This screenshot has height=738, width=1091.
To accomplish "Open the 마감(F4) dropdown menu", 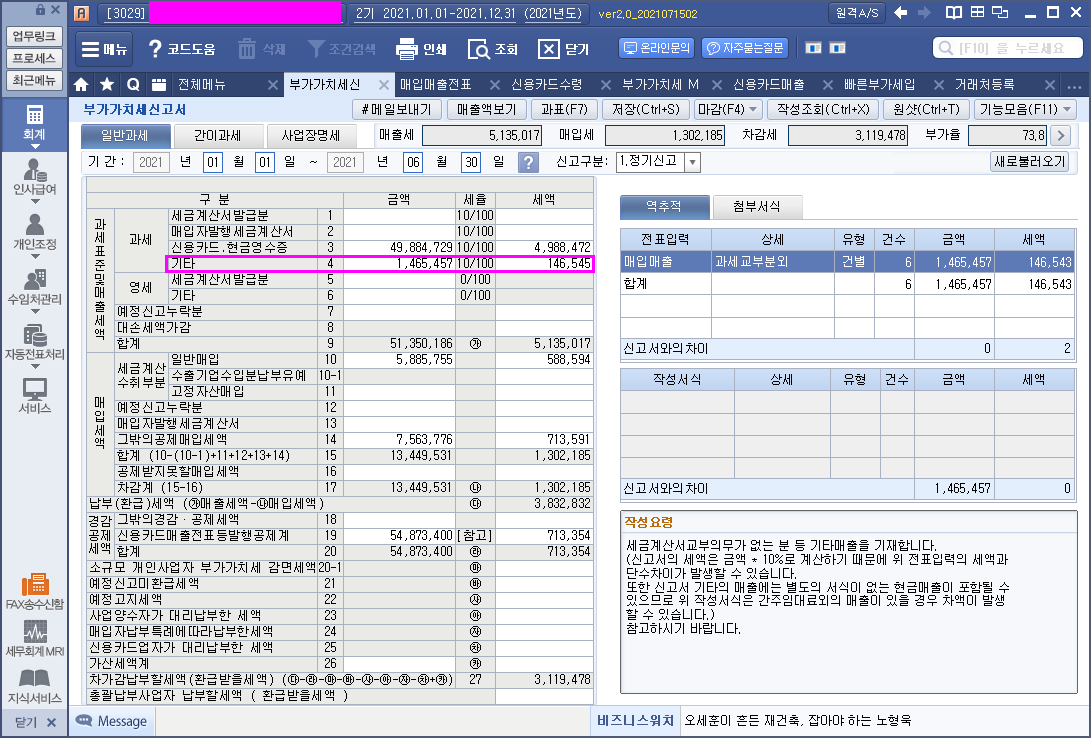I will point(728,109).
